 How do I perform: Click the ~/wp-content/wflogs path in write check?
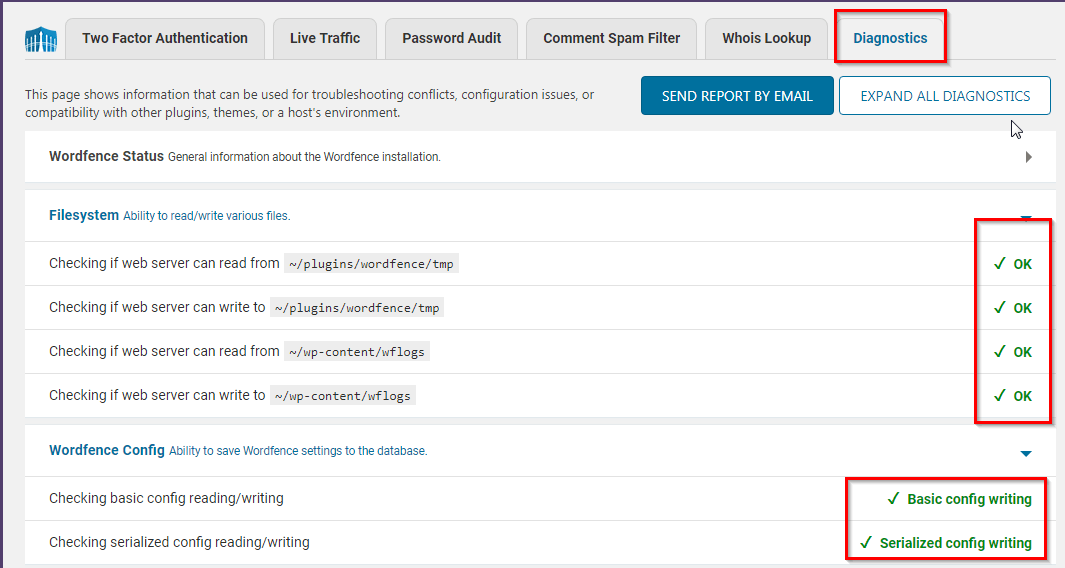tap(343, 395)
